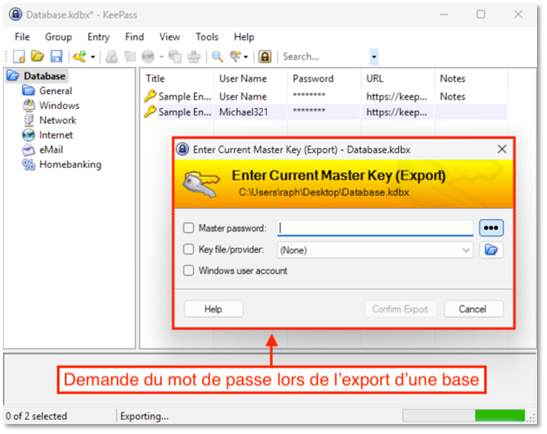The height and width of the screenshot is (434, 547).
Task: Click the Add Entry key icon
Action: pos(80,56)
